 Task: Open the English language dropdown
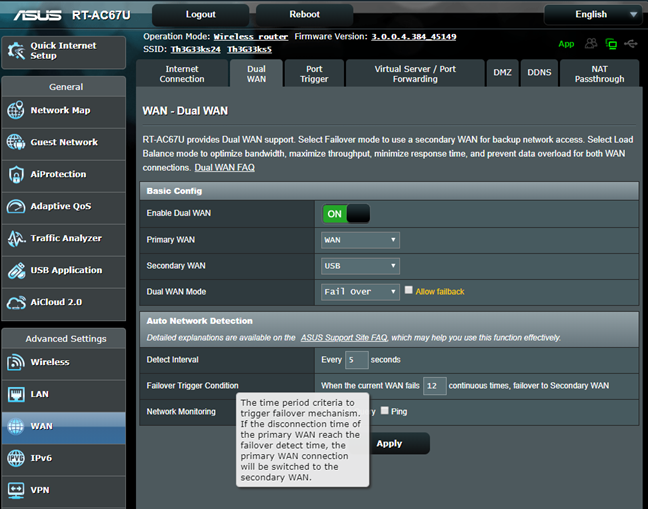pyautogui.click(x=592, y=14)
